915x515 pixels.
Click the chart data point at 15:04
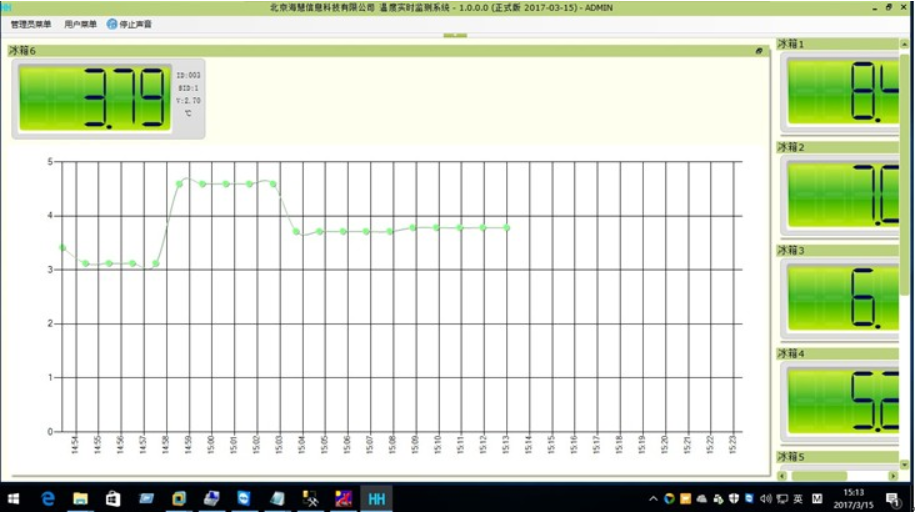pyautogui.click(x=296, y=232)
